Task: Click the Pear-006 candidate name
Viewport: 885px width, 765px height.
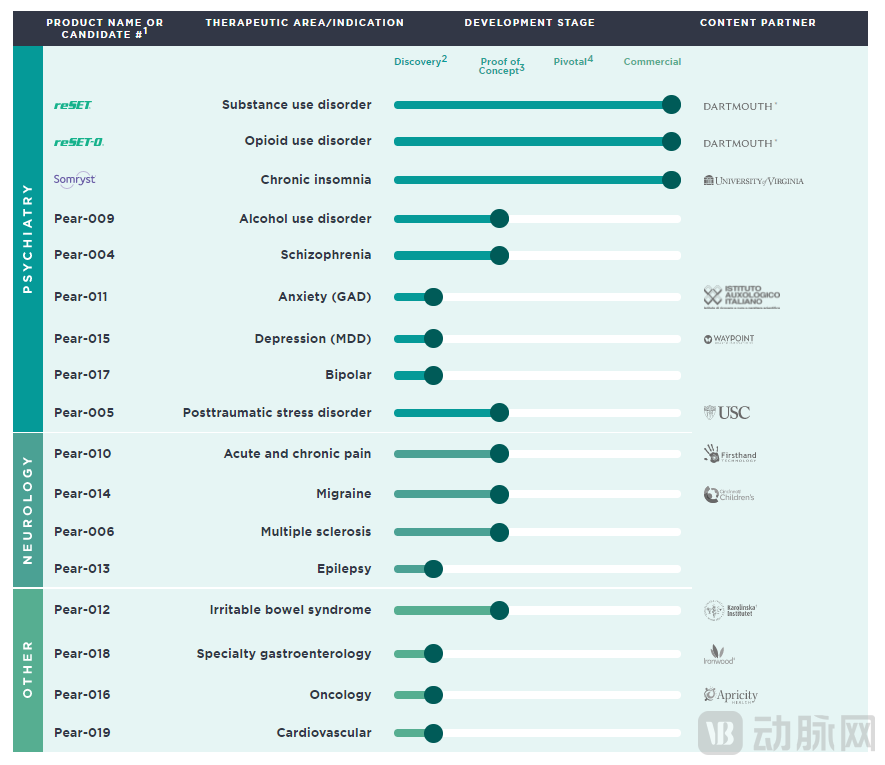Action: click(84, 532)
